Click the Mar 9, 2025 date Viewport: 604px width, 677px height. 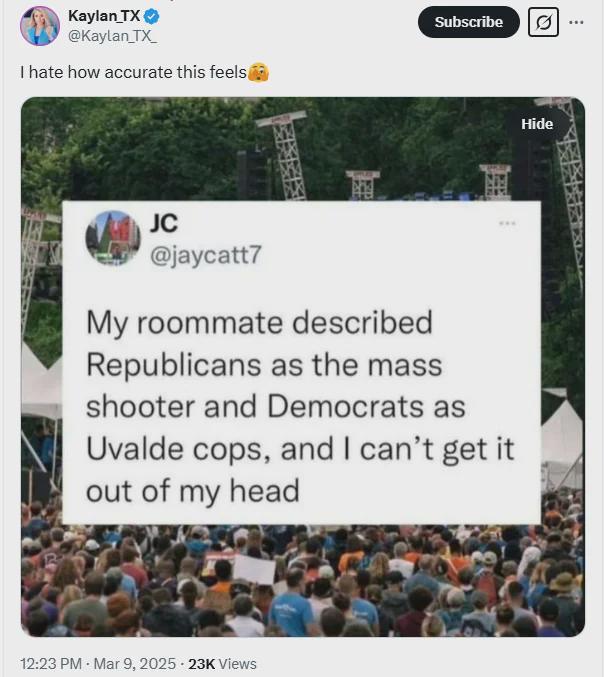click(x=135, y=664)
